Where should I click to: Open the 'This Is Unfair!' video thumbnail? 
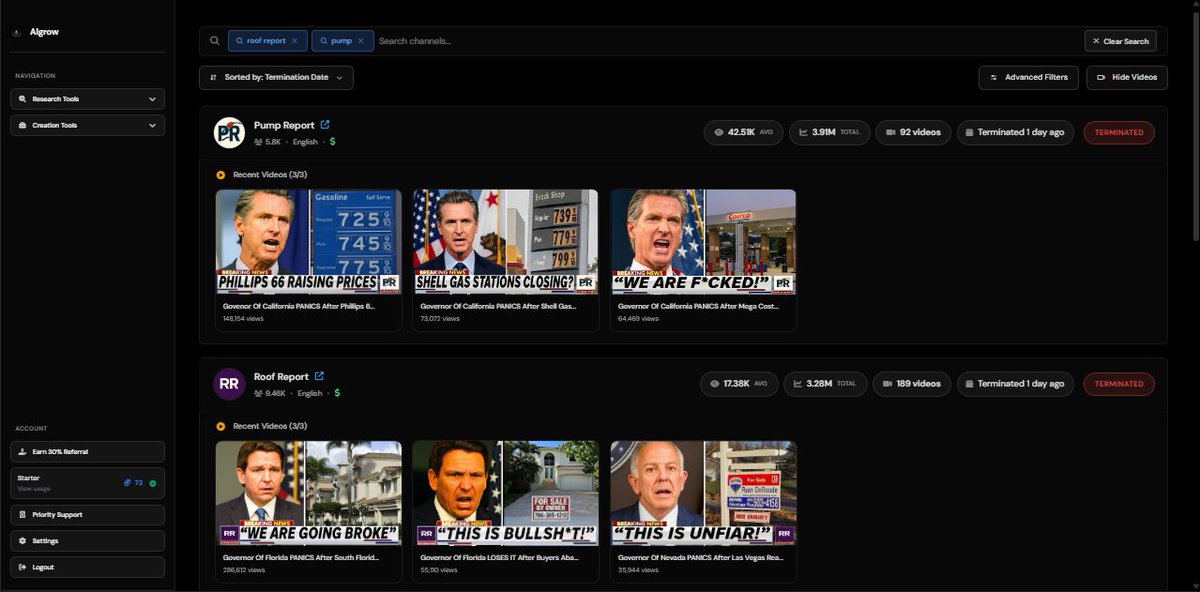tap(703, 493)
